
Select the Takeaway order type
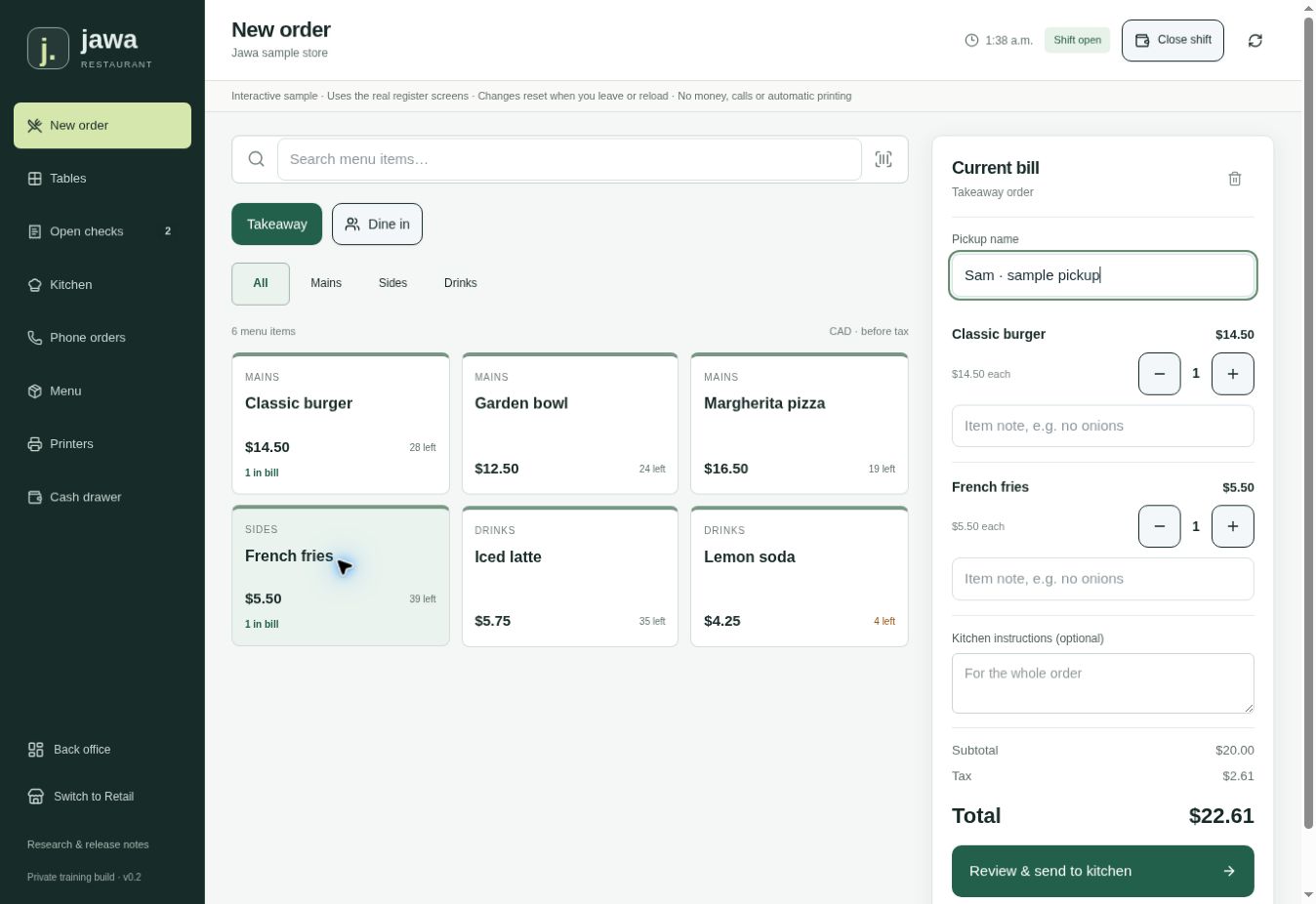pyautogui.click(x=276, y=225)
